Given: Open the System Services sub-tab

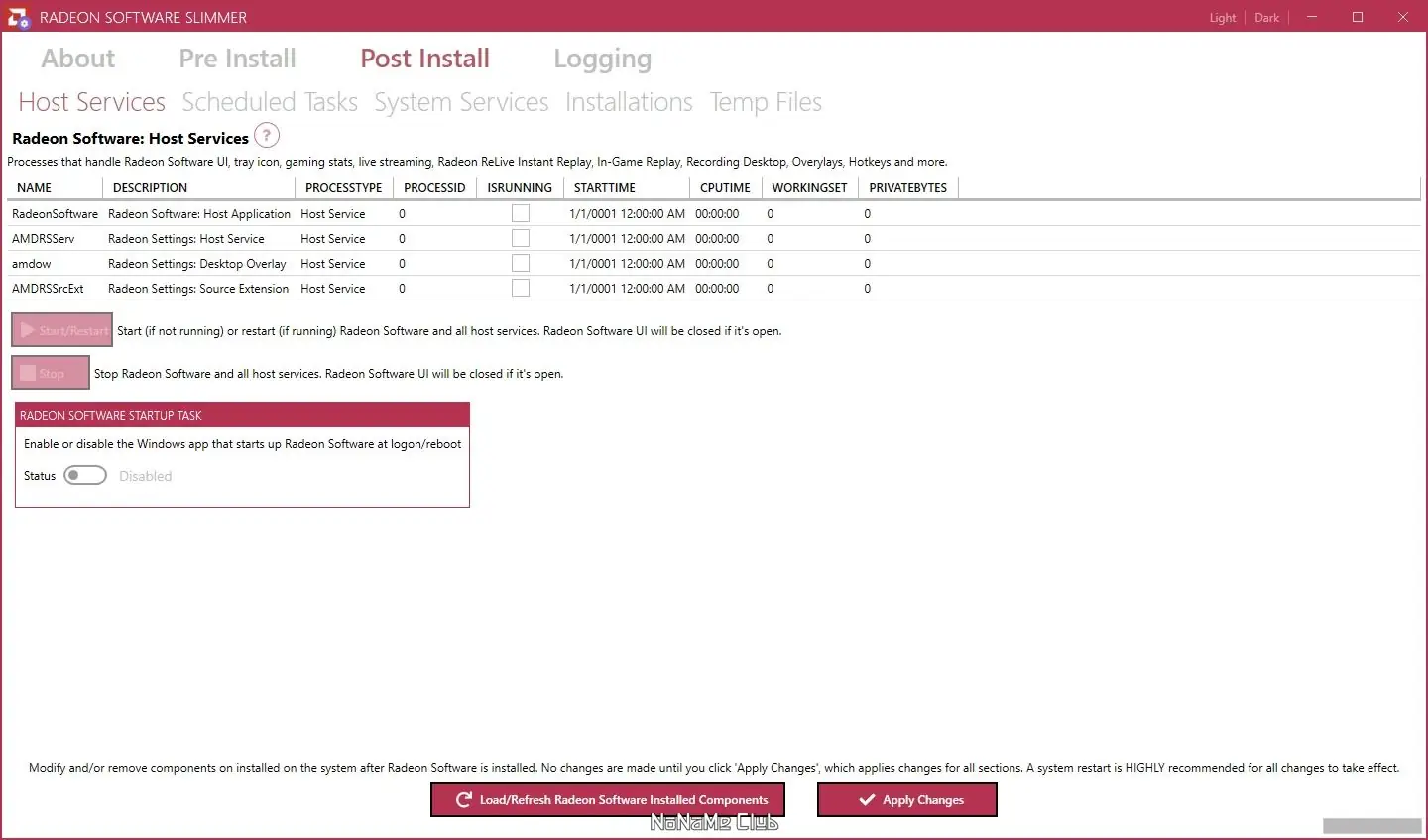Looking at the screenshot, I should pos(461,102).
